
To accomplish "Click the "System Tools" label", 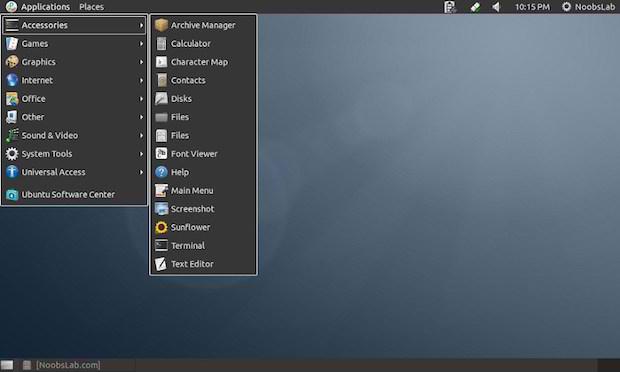I will tap(47, 154).
